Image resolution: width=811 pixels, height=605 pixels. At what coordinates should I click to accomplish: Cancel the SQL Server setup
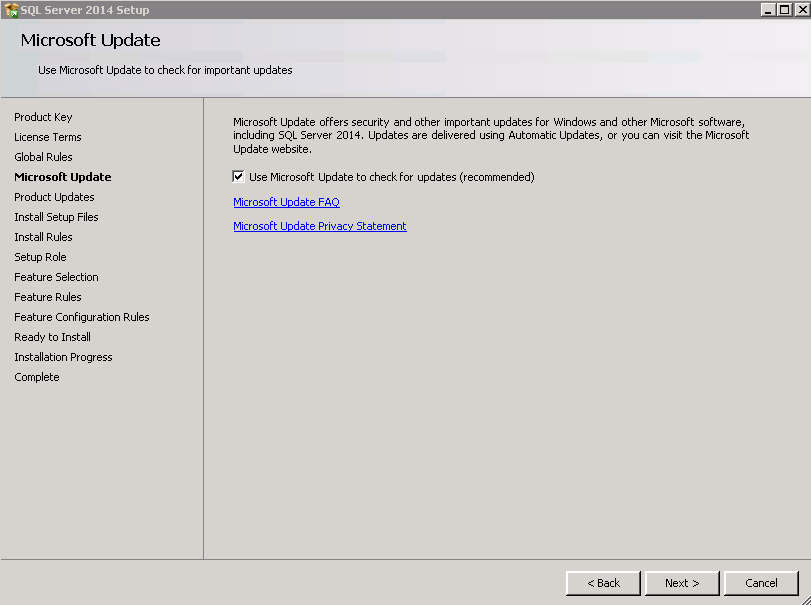(x=761, y=583)
